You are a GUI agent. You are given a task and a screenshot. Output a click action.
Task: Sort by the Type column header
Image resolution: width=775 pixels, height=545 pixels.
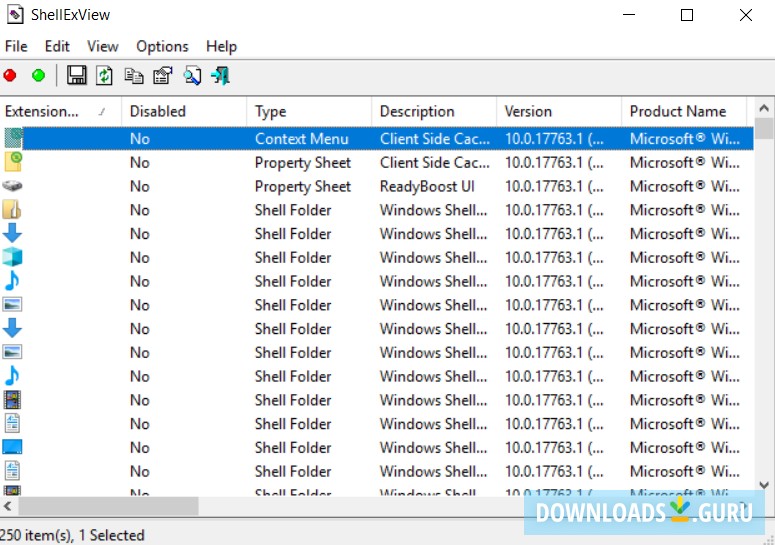(309, 112)
